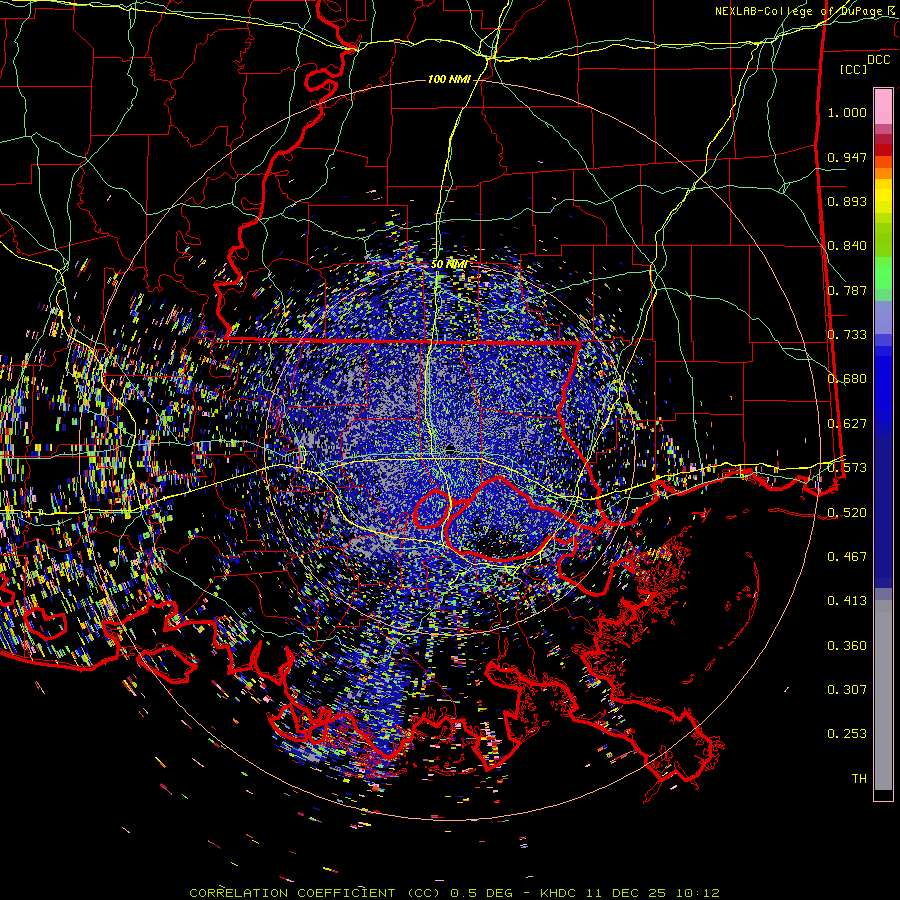This screenshot has width=900, height=900.
Task: Pick the bright green segment of the color bar
Action: 883,273
